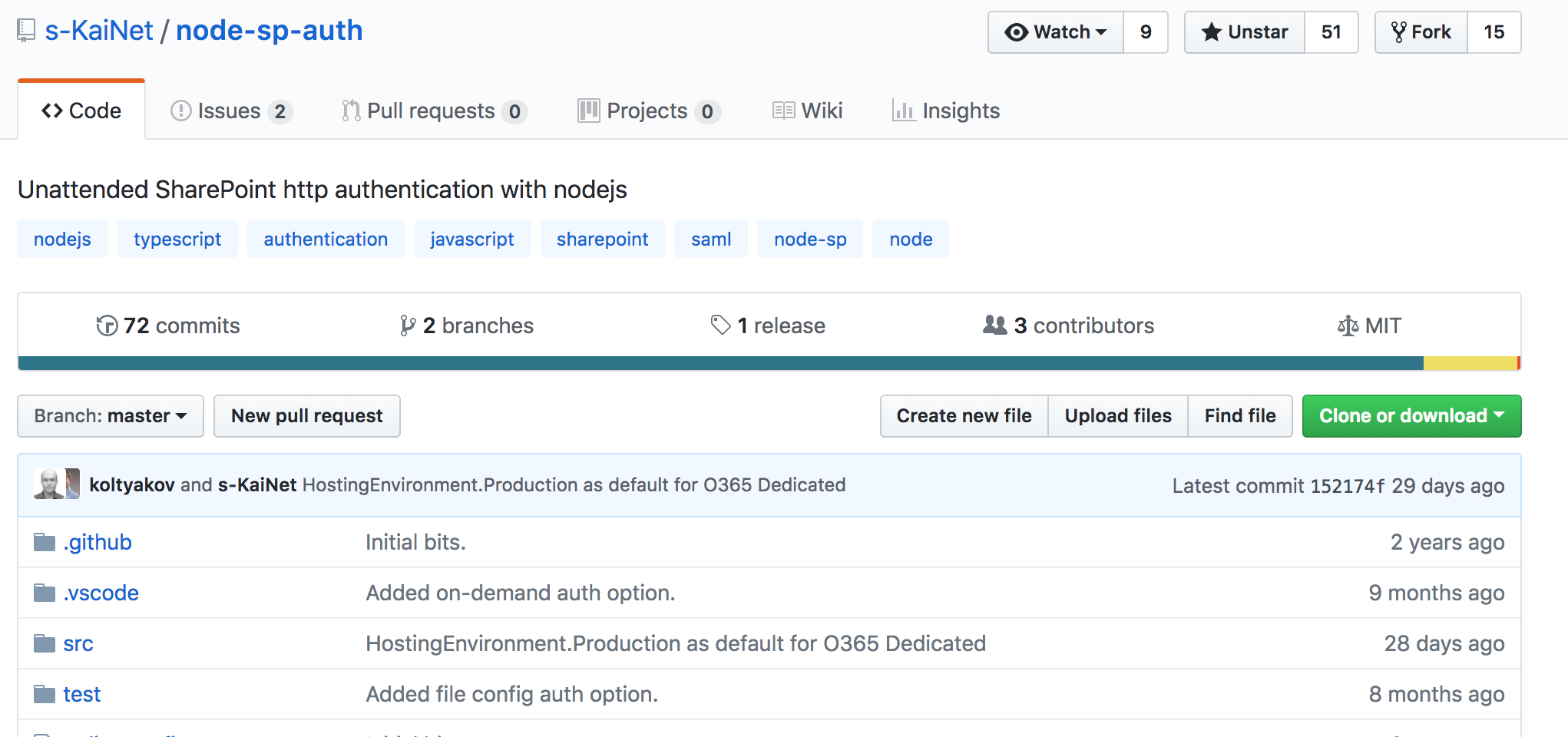The image size is (1568, 737).
Task: Click the folder icon beside .vscode
Action: click(x=45, y=593)
